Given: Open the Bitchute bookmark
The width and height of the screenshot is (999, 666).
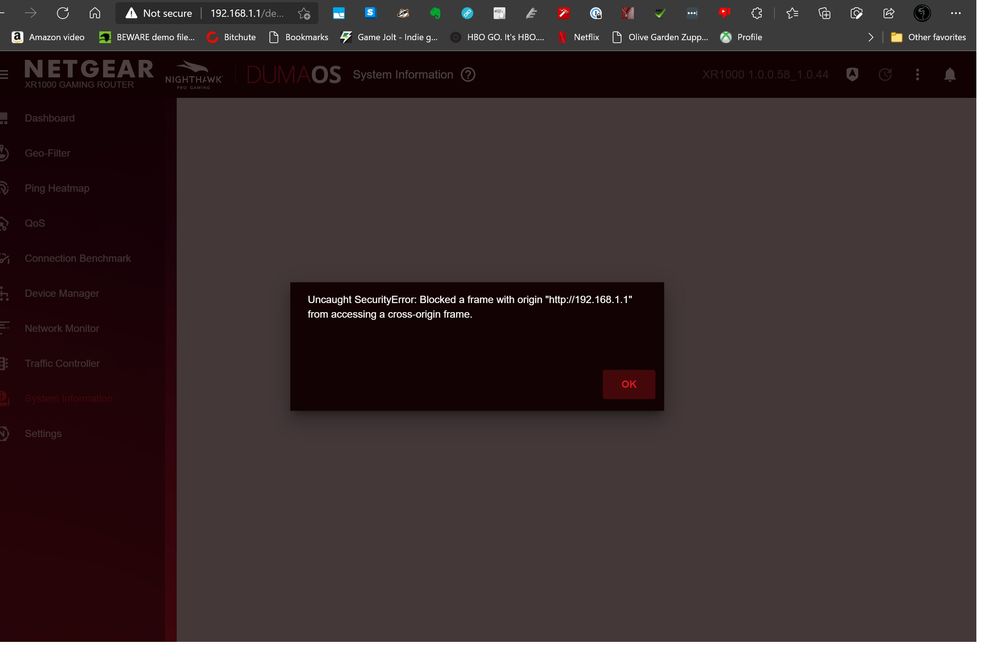Looking at the screenshot, I should point(231,37).
